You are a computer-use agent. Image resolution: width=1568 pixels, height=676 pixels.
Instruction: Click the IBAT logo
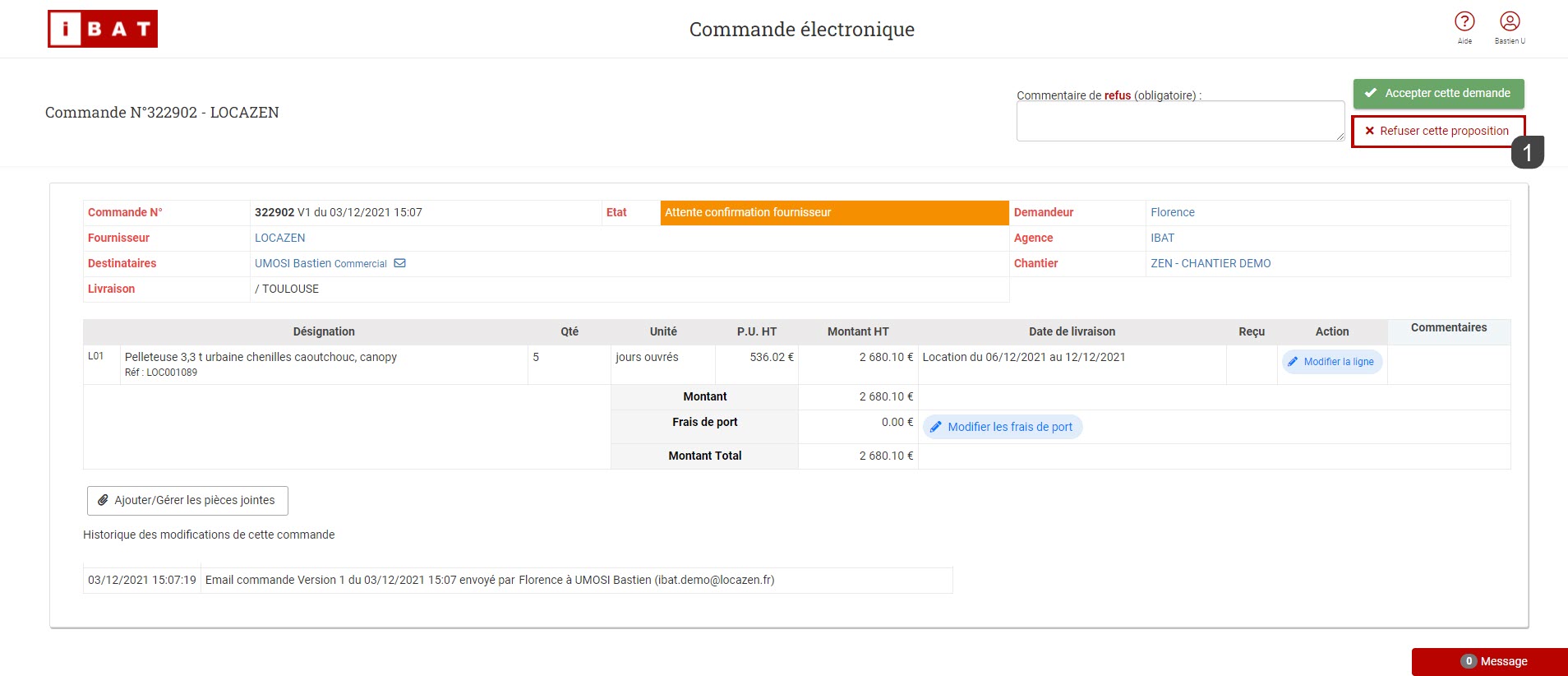point(103,29)
